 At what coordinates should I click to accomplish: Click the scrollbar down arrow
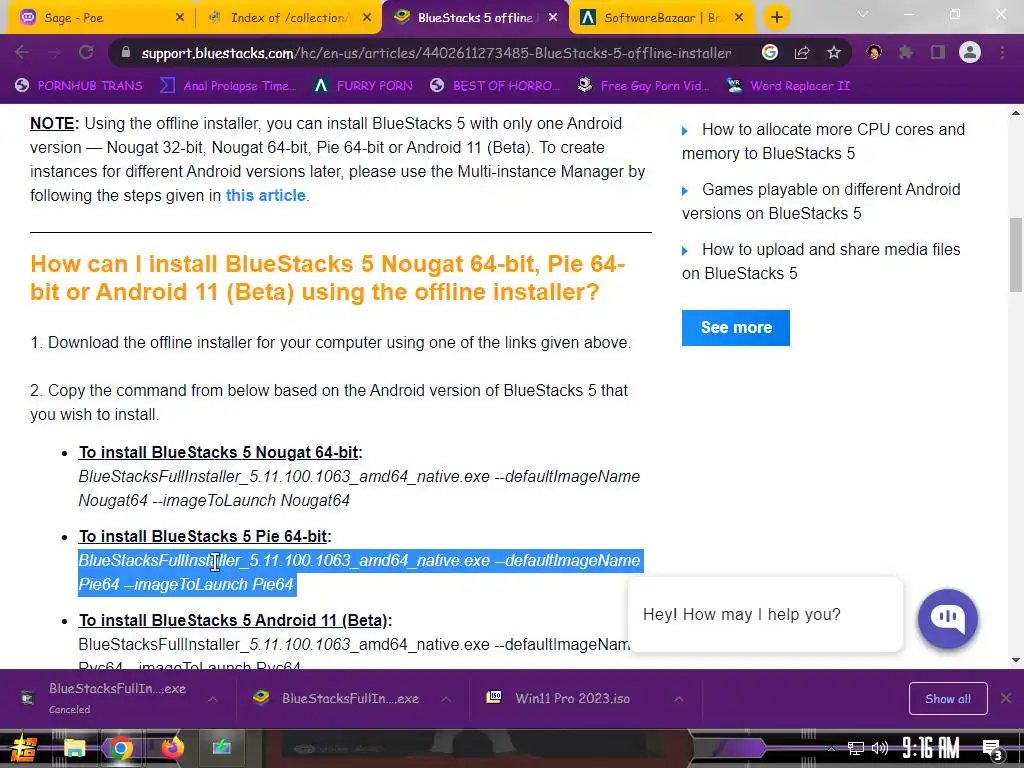click(x=1016, y=660)
